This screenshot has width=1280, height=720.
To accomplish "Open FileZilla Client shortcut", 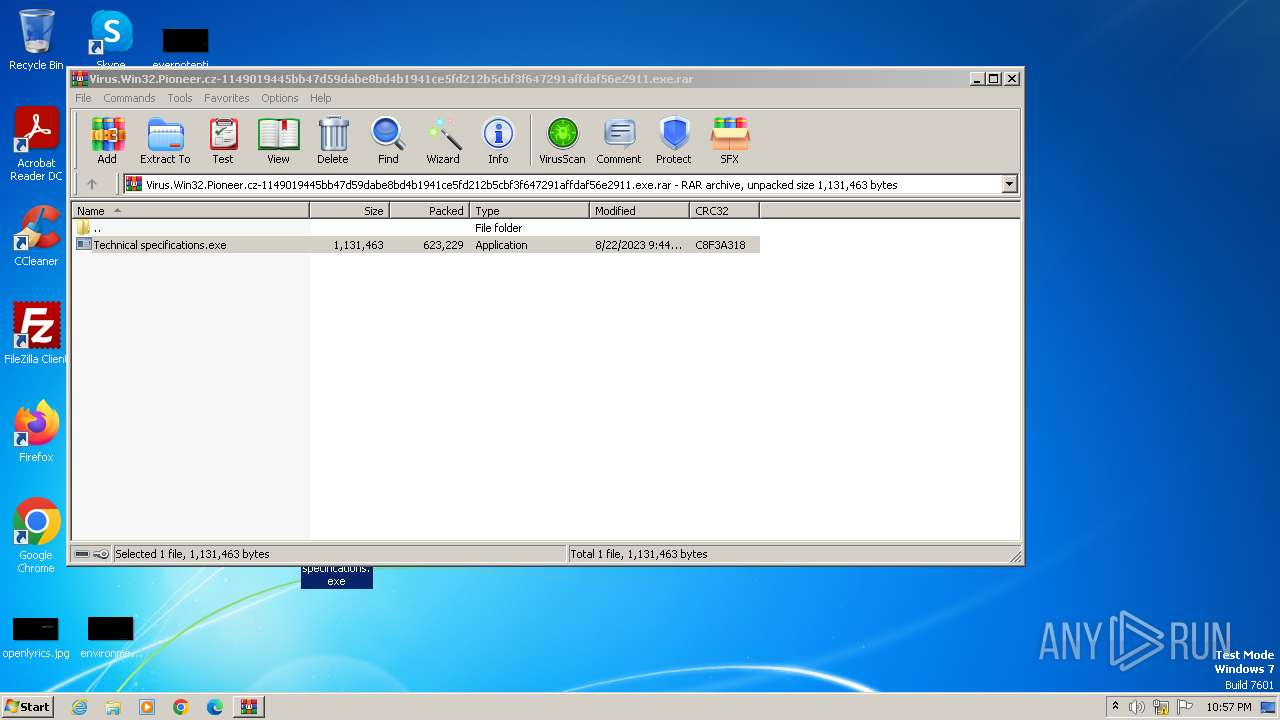I will tap(36, 333).
